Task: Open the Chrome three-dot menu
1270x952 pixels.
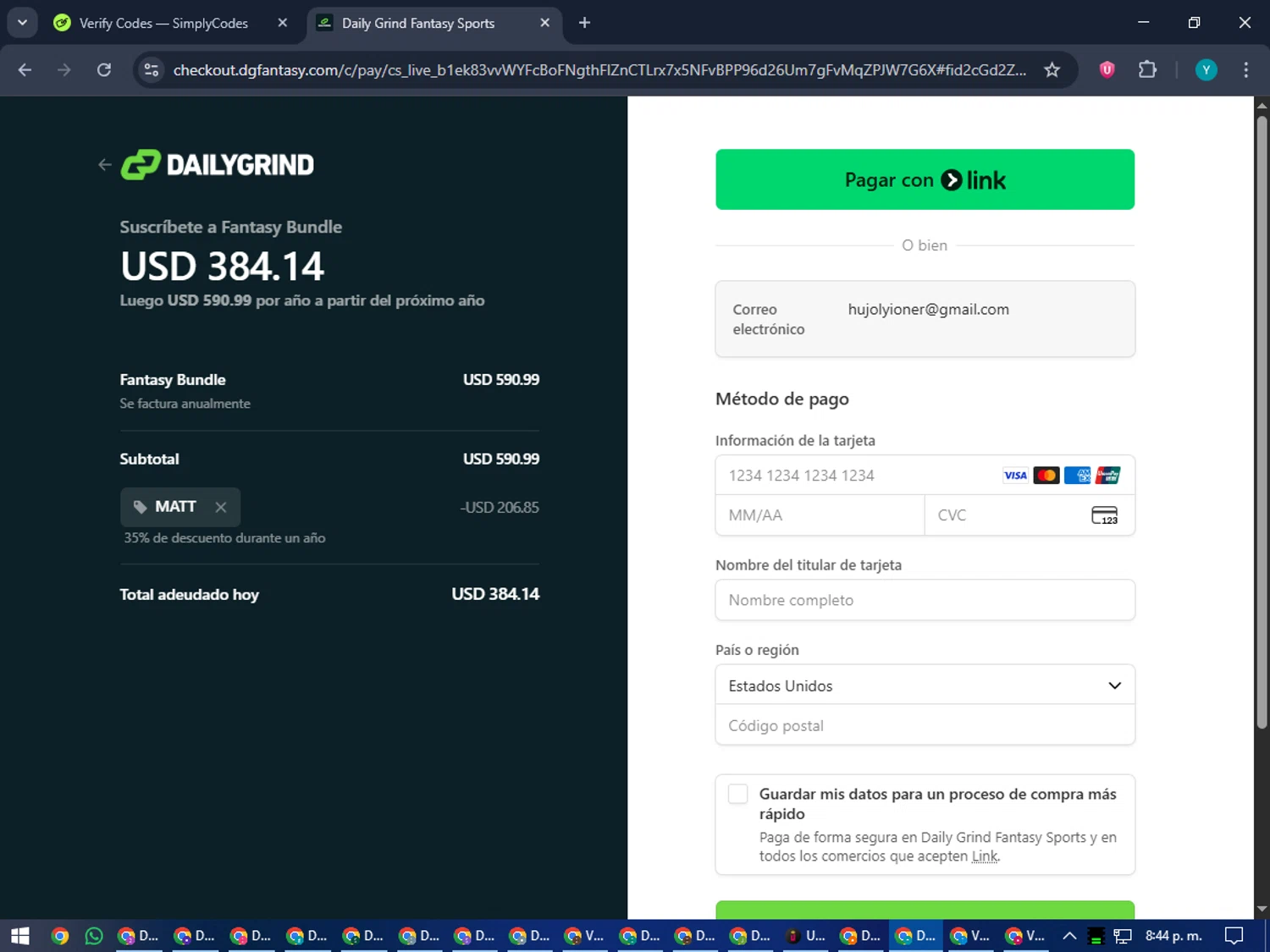Action: [1245, 70]
